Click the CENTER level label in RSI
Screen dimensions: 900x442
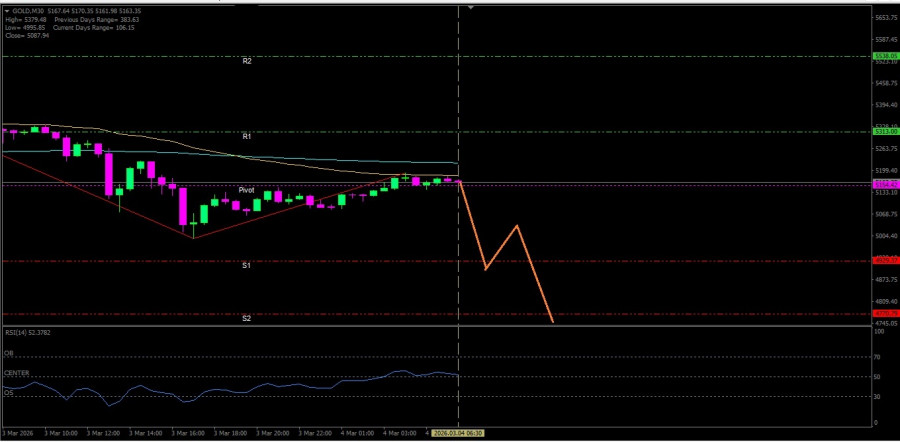(x=15, y=373)
